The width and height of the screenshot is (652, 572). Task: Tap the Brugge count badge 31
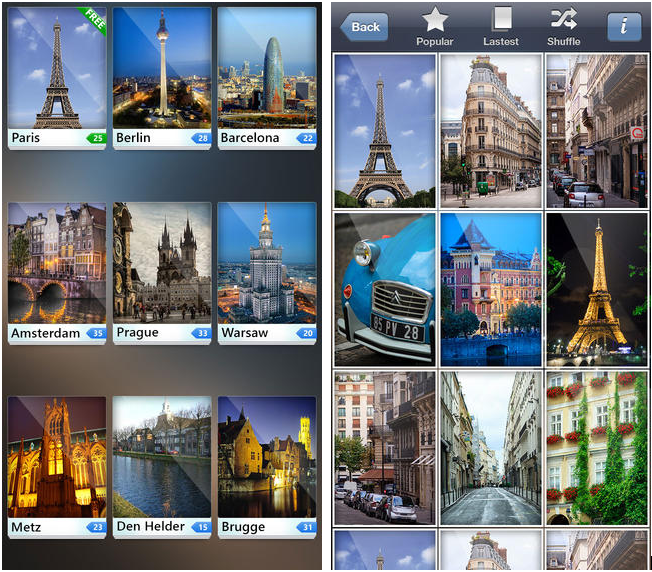coord(306,527)
